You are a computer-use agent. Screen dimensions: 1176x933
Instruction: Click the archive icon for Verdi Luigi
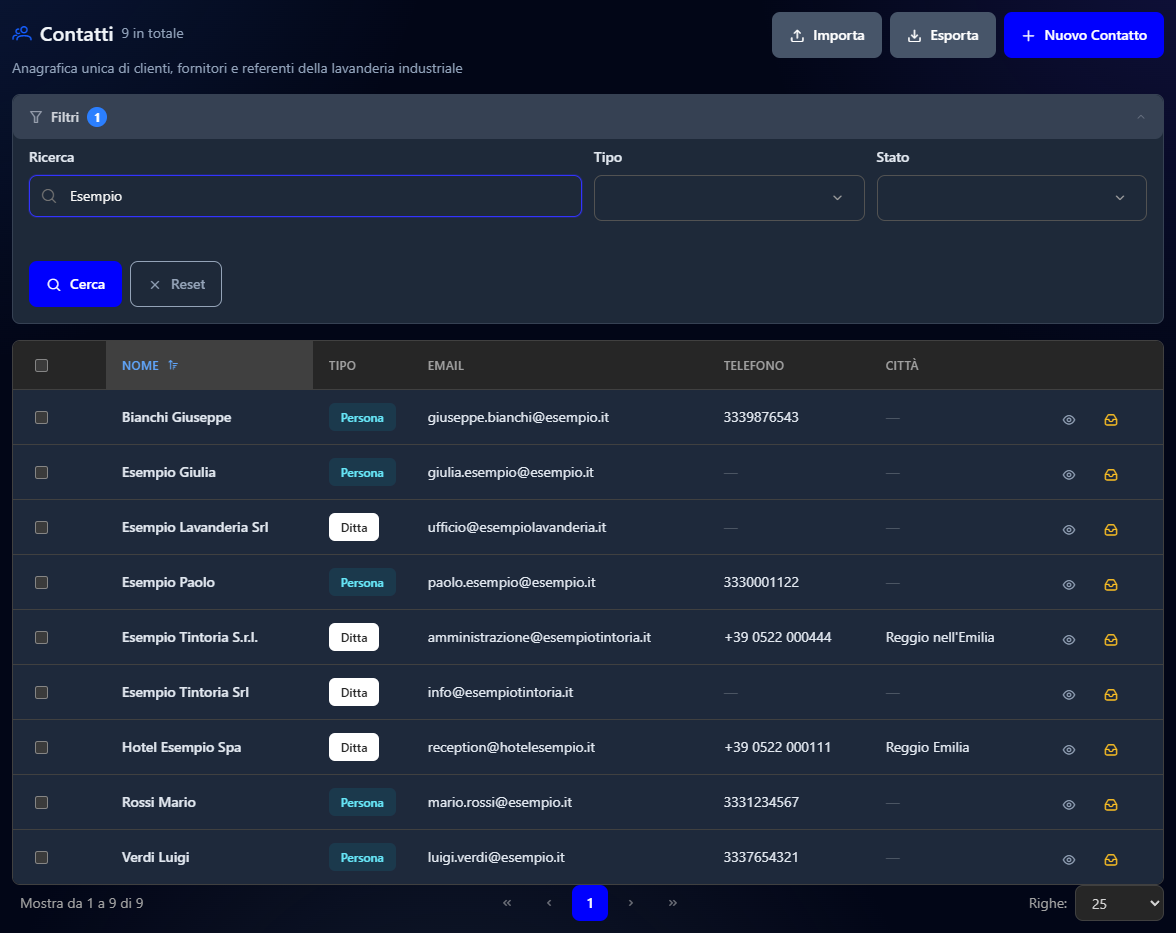click(x=1111, y=860)
